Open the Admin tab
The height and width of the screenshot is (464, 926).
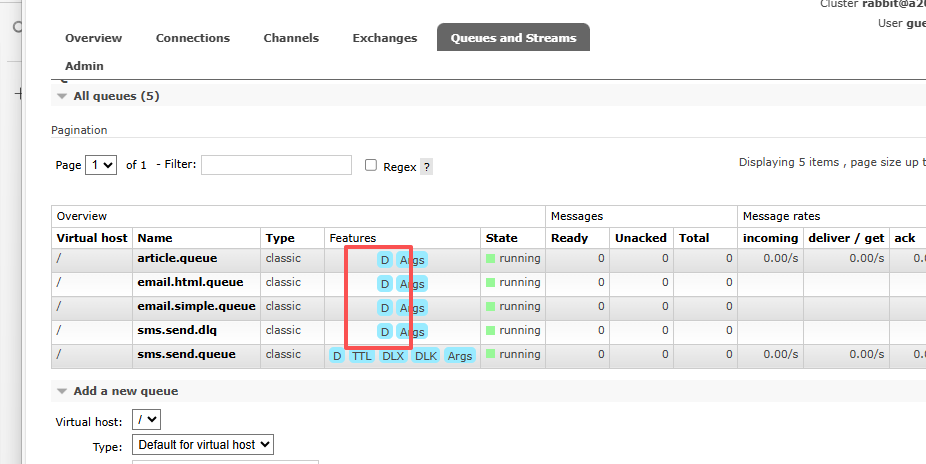(x=84, y=66)
